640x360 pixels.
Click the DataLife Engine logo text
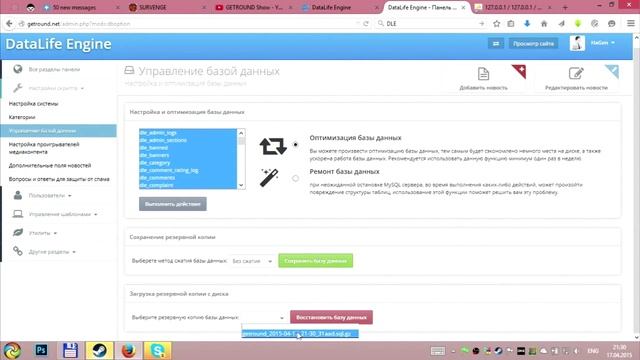pos(58,44)
